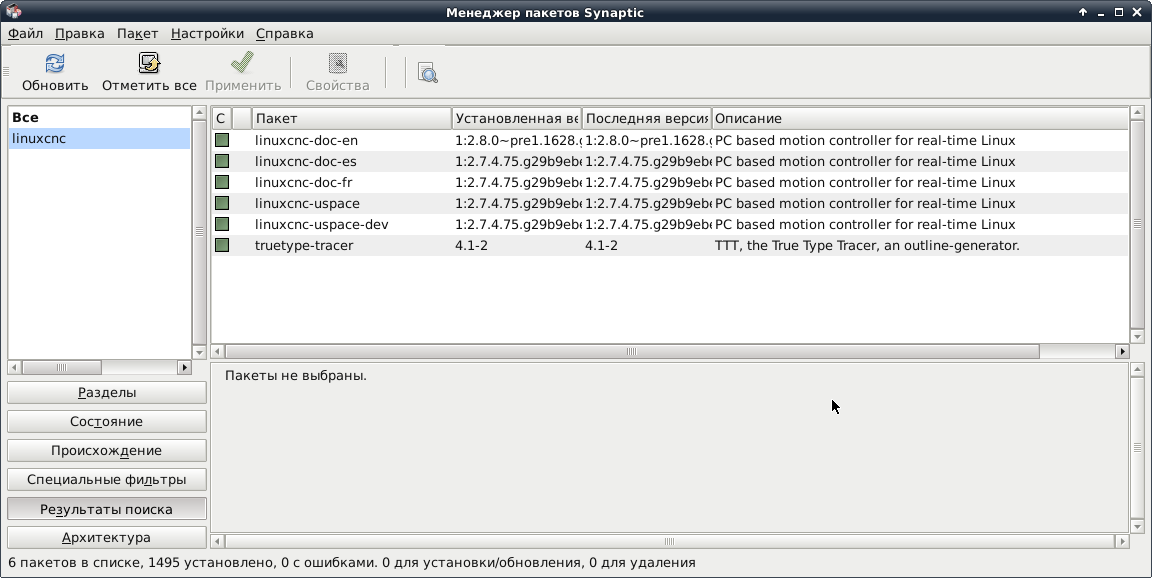Maximize the Synaptic window

[1118, 12]
